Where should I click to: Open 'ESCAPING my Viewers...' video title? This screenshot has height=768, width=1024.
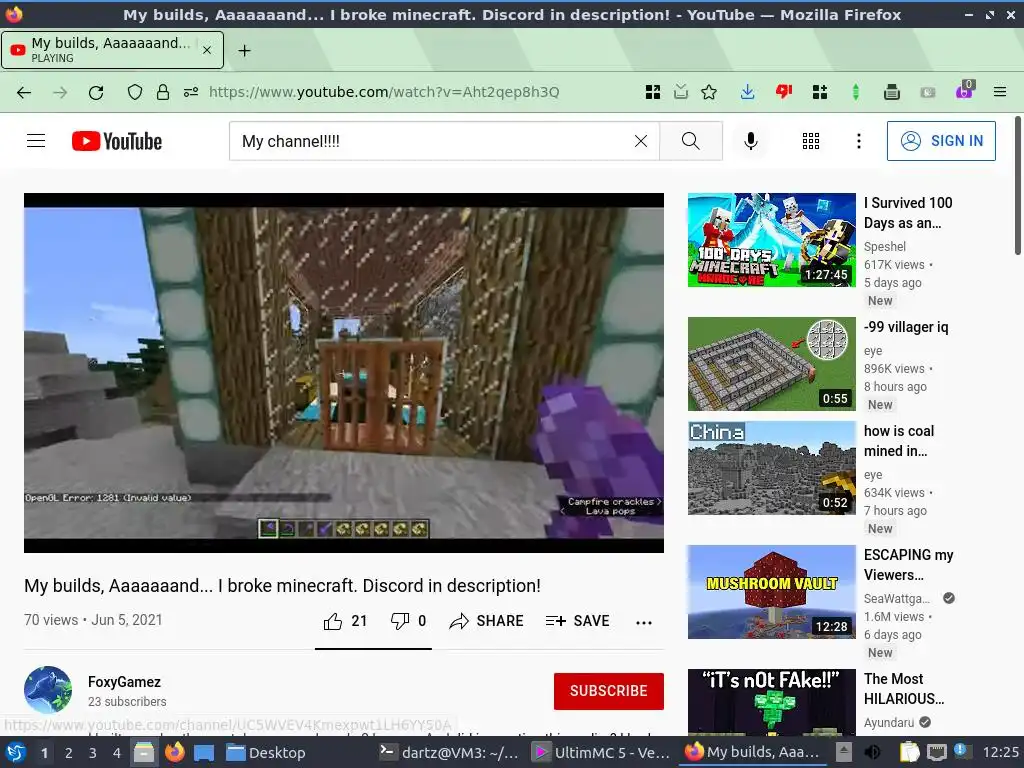[908, 565]
